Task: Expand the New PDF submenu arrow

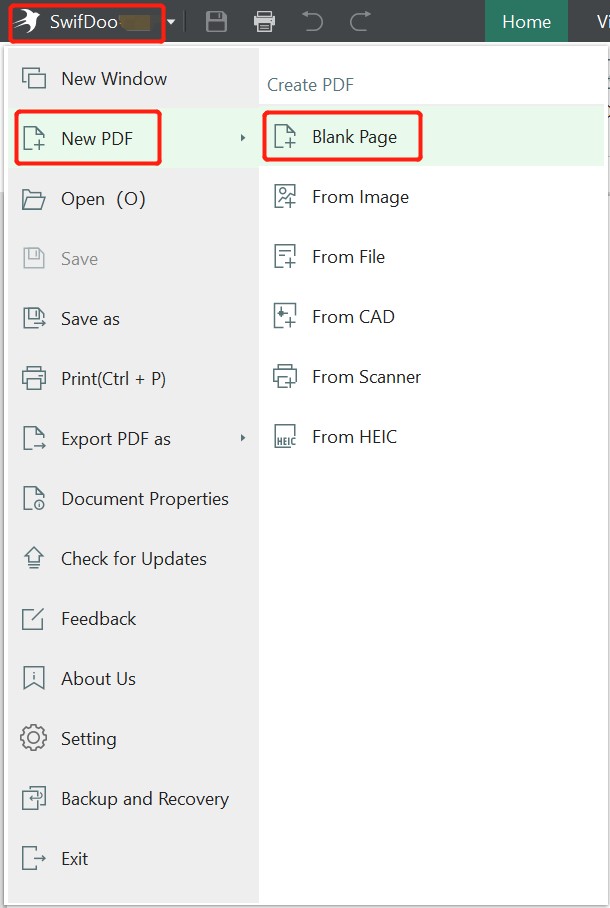Action: [x=245, y=138]
